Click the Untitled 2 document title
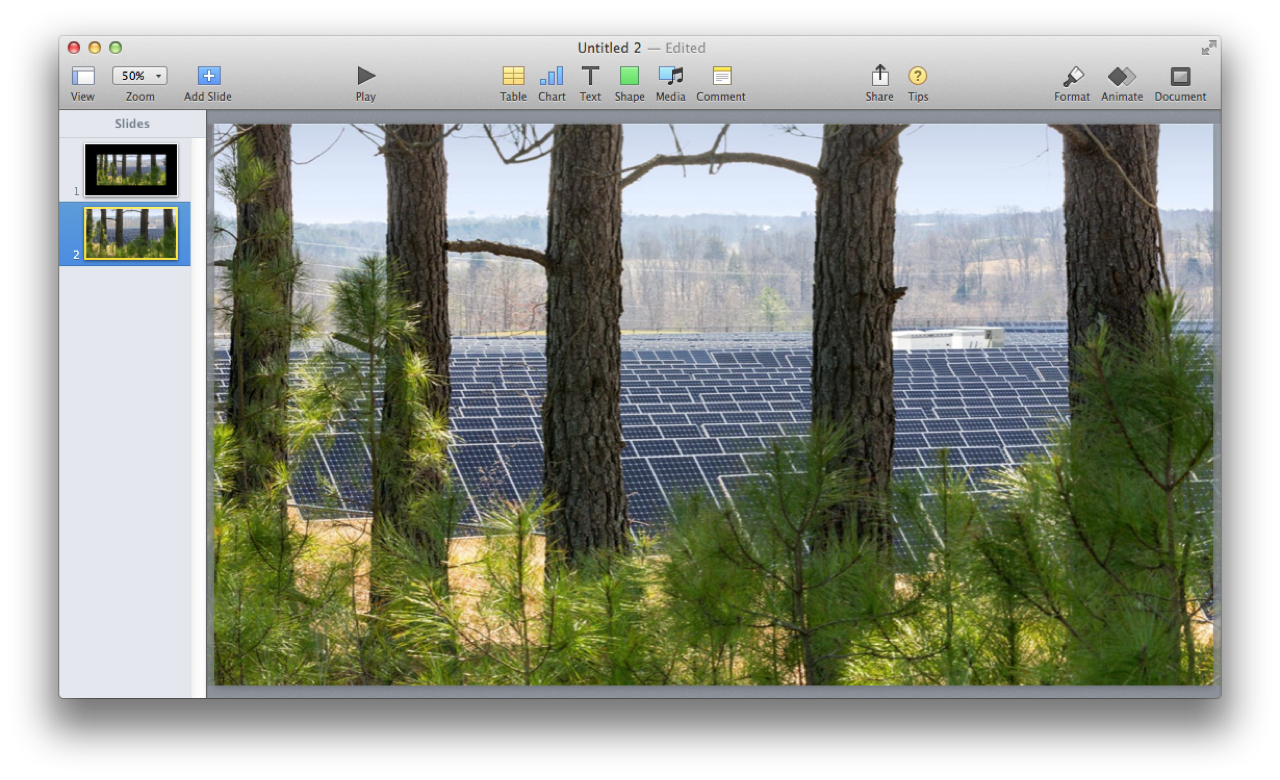Viewport: 1280px width, 780px height. (x=609, y=48)
